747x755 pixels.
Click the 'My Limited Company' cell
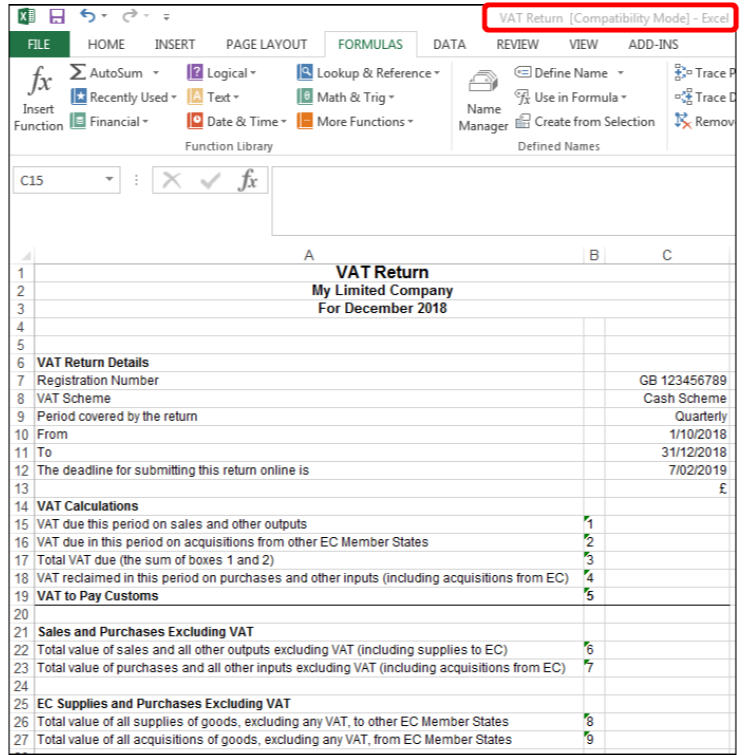(x=382, y=290)
